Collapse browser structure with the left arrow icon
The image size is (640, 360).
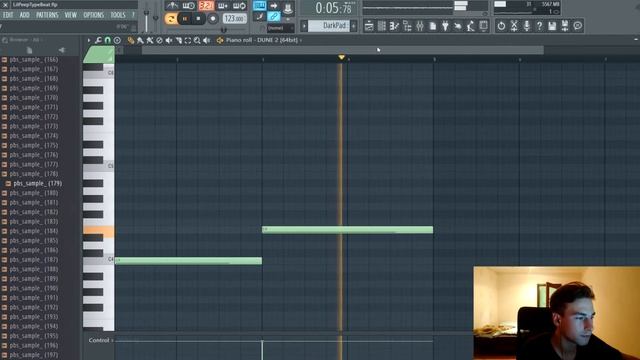pyautogui.click(x=62, y=50)
